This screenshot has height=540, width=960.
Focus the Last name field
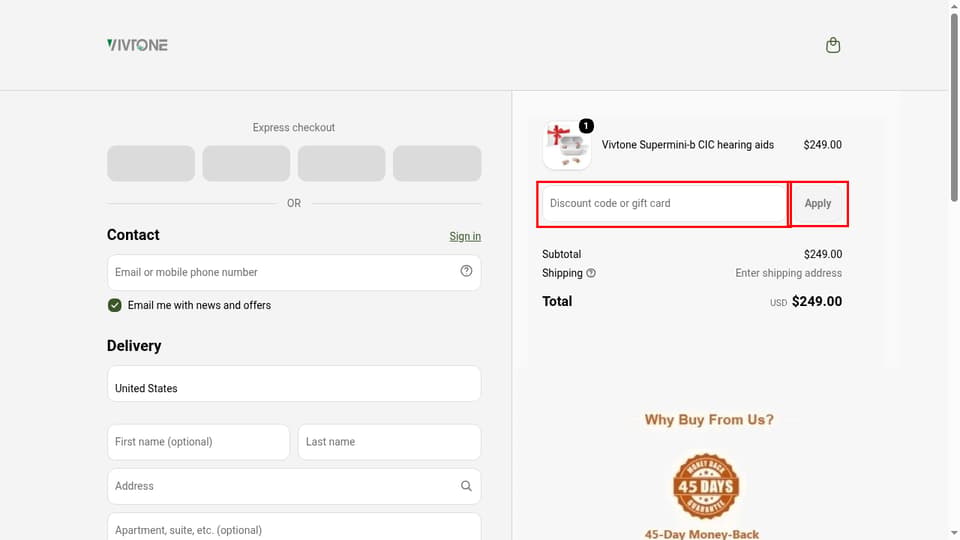pos(389,442)
